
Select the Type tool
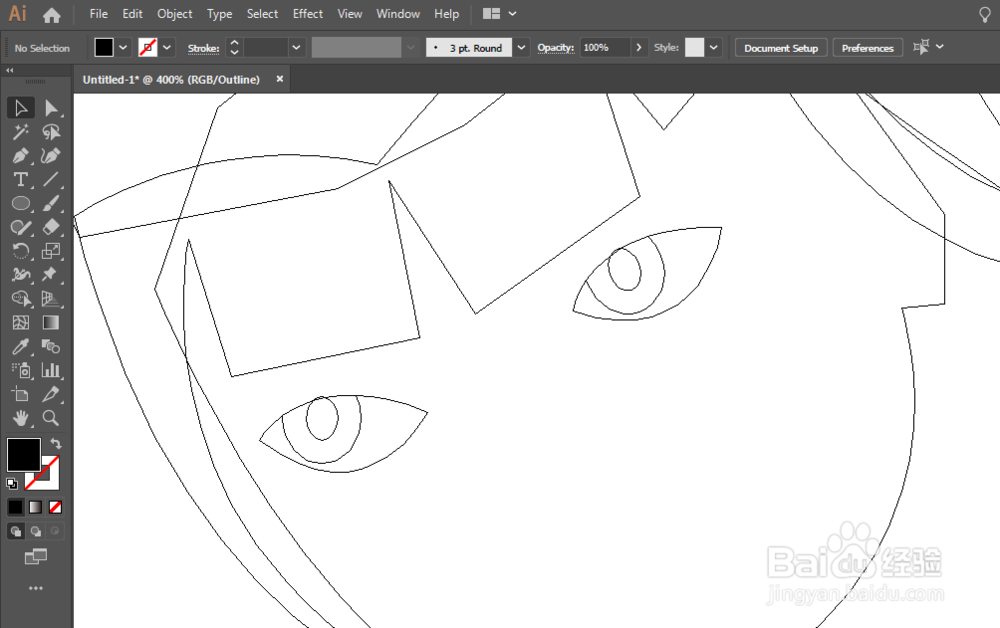[20, 180]
